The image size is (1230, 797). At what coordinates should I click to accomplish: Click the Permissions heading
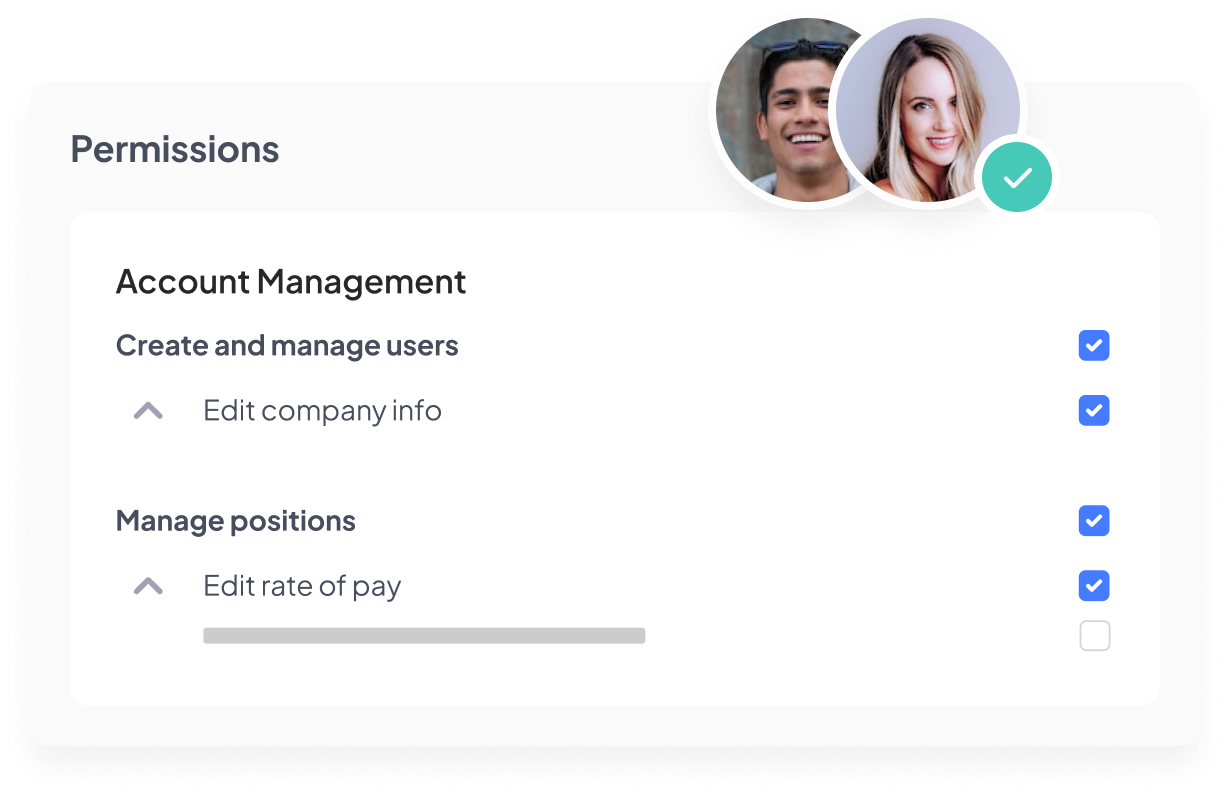[x=175, y=150]
